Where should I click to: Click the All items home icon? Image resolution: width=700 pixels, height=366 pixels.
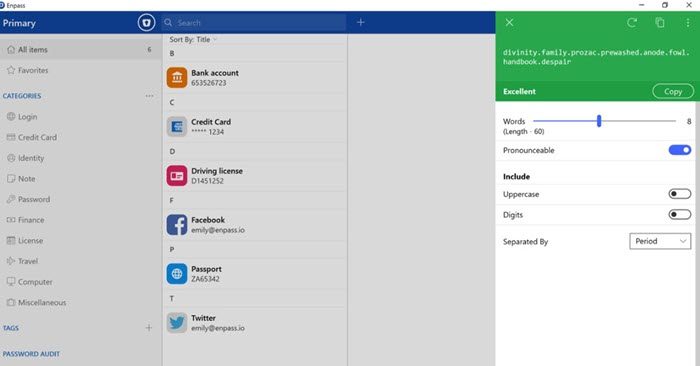click(11, 50)
